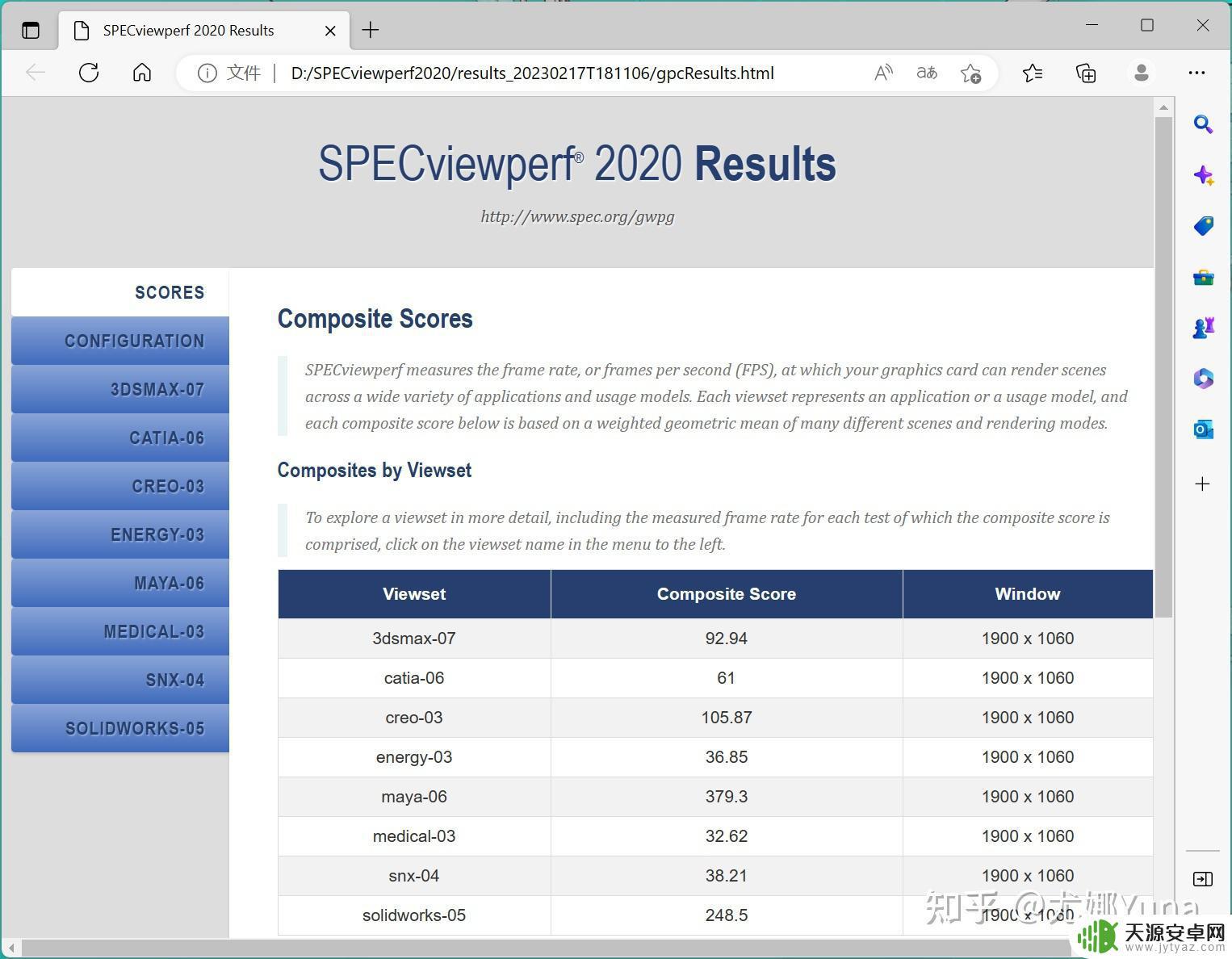Open the CONFIGURATION menu item

point(120,341)
